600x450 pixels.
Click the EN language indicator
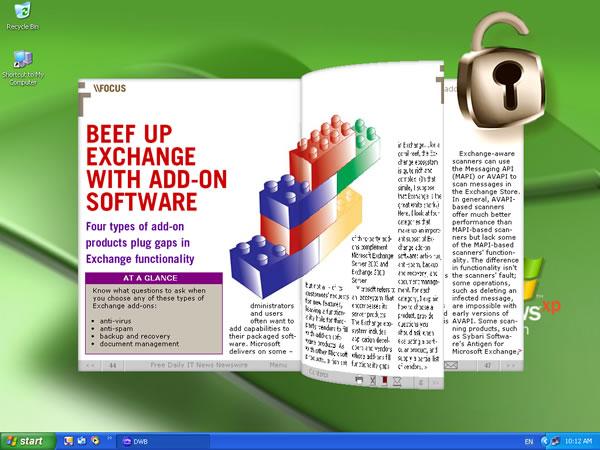(529, 441)
